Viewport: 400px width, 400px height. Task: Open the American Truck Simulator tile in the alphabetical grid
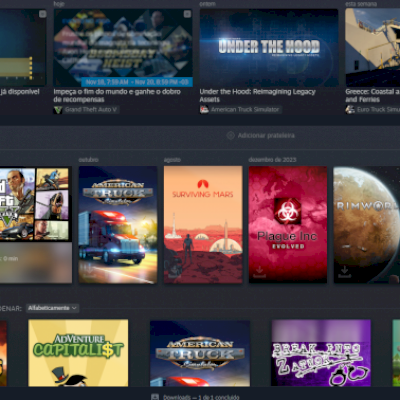tap(200, 353)
